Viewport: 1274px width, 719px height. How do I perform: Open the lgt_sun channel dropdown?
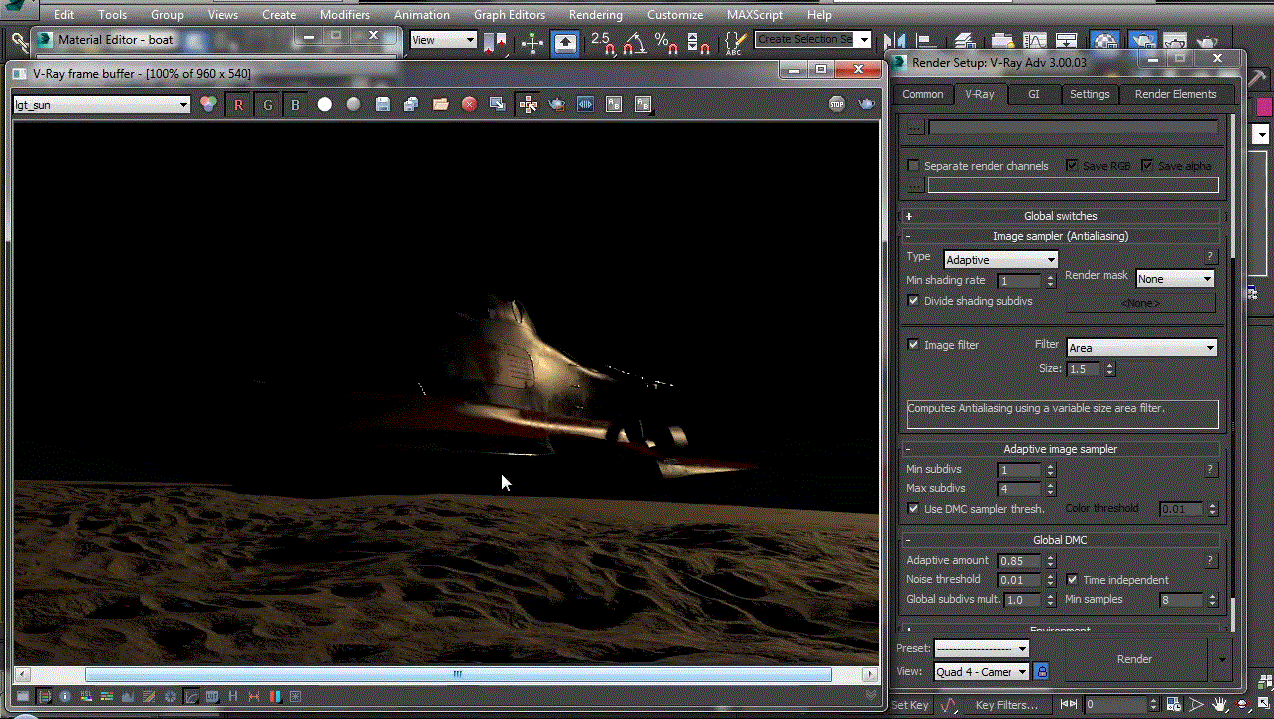click(101, 104)
